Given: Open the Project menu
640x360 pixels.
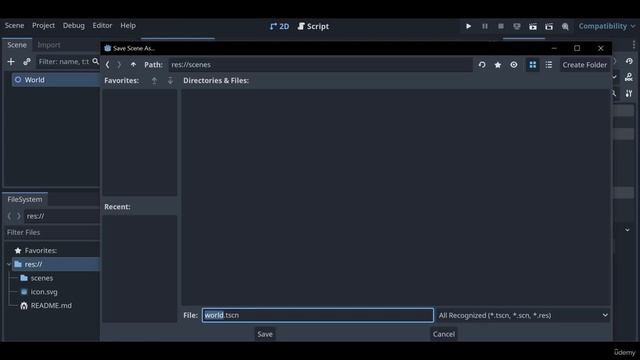Looking at the screenshot, I should click(43, 25).
